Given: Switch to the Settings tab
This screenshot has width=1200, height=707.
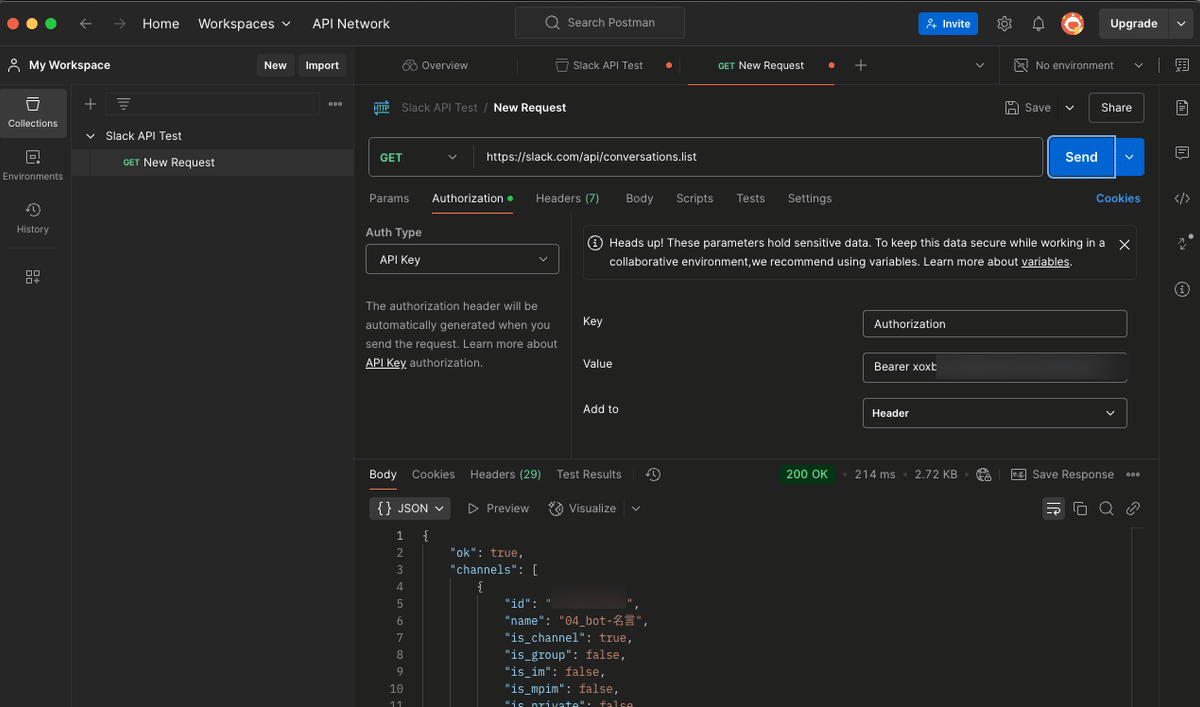Looking at the screenshot, I should (809, 198).
